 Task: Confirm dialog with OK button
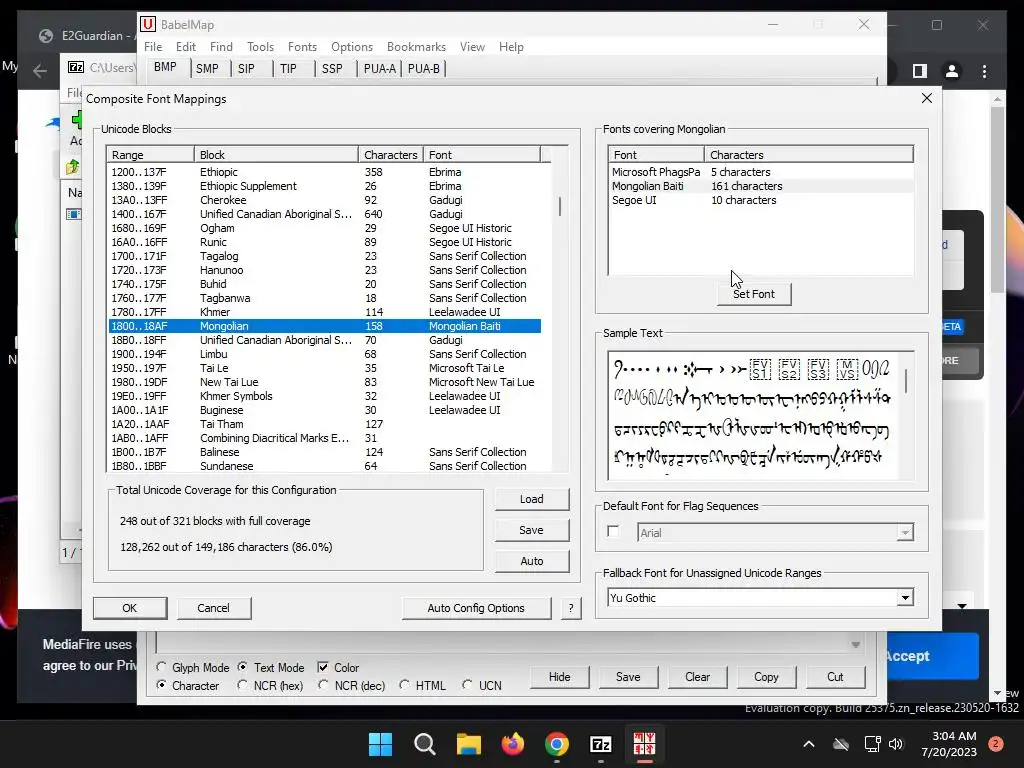(x=129, y=608)
